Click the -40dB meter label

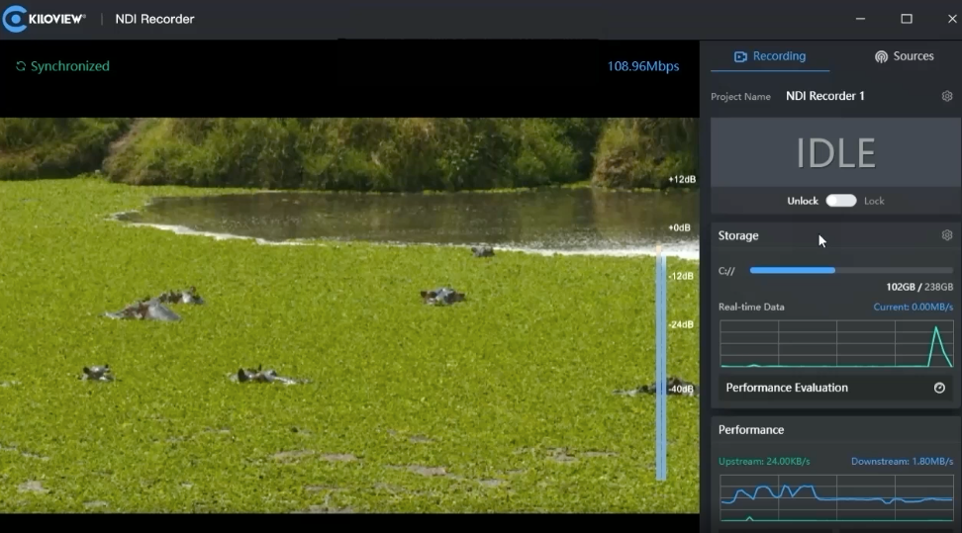click(680, 389)
